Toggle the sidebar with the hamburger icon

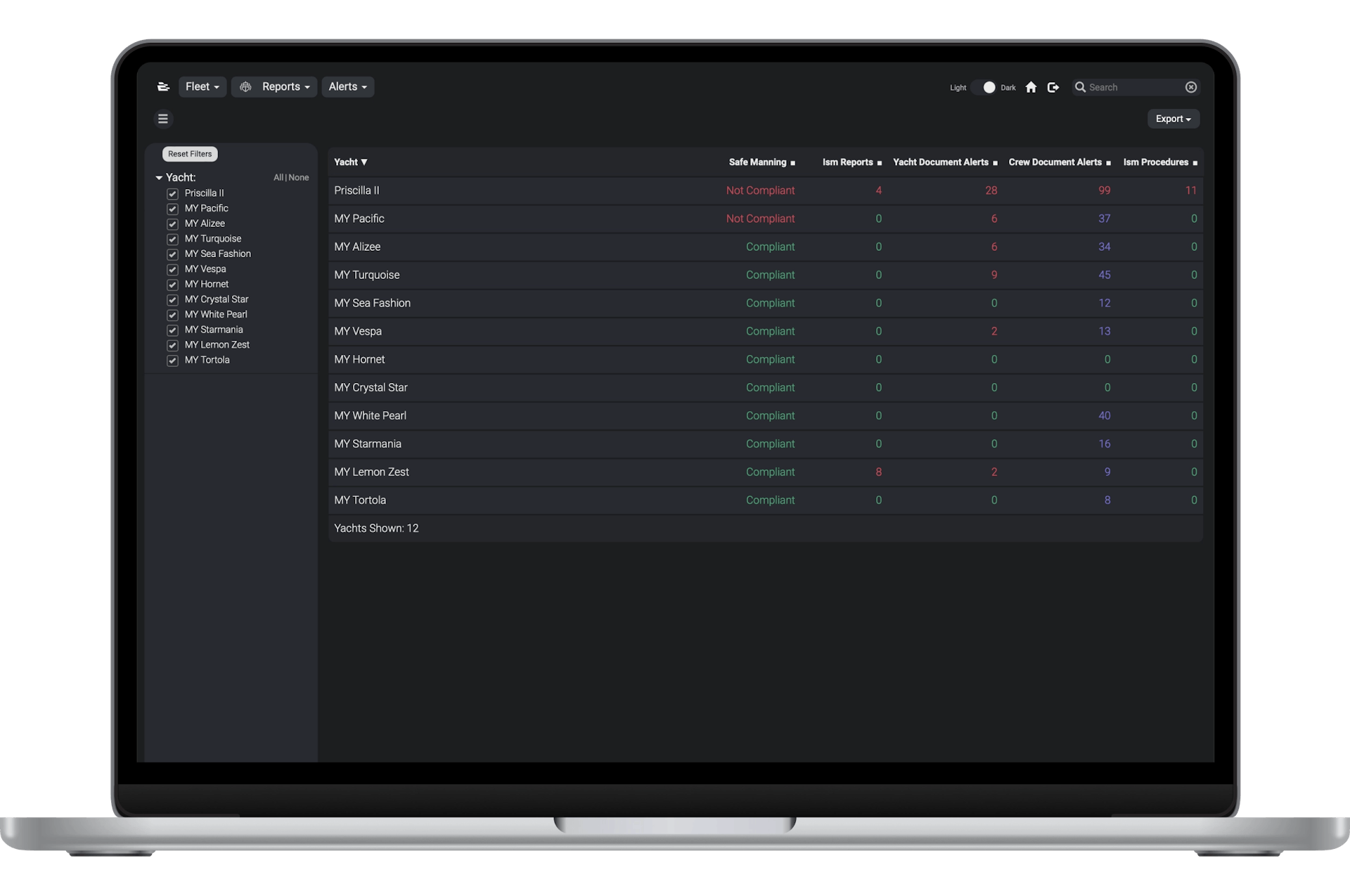click(163, 119)
